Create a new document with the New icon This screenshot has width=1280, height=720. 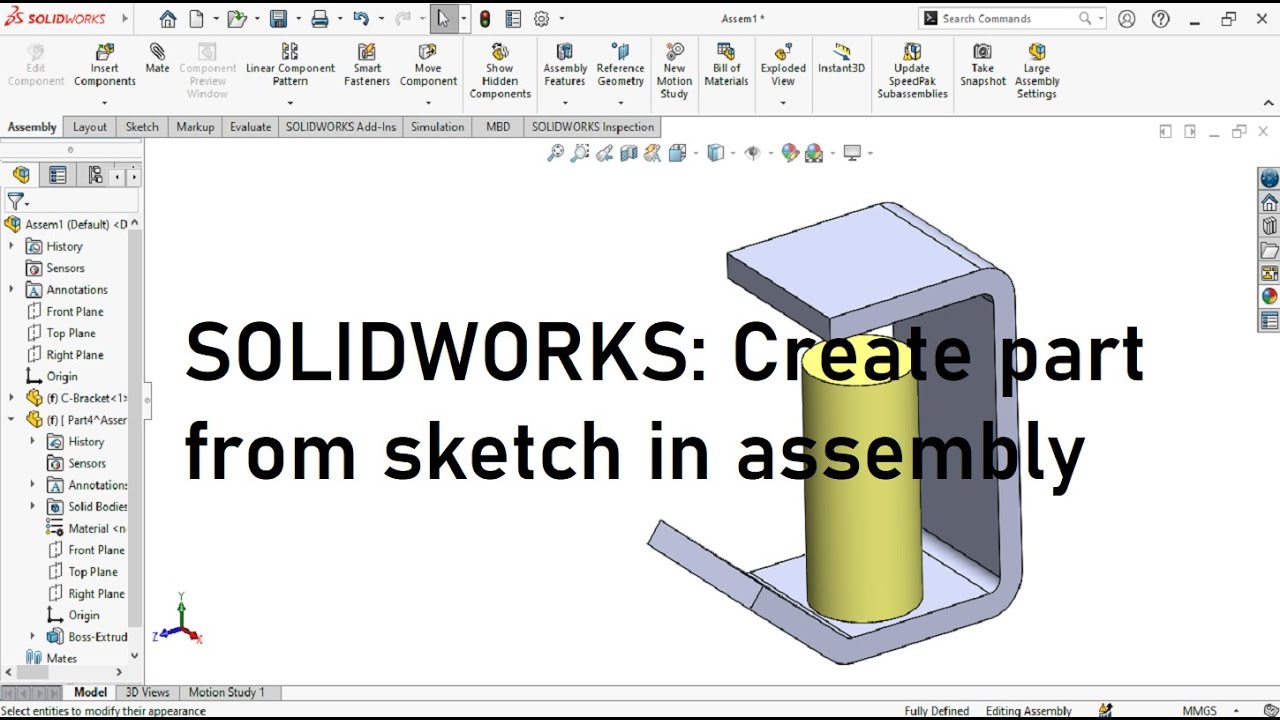pos(196,19)
